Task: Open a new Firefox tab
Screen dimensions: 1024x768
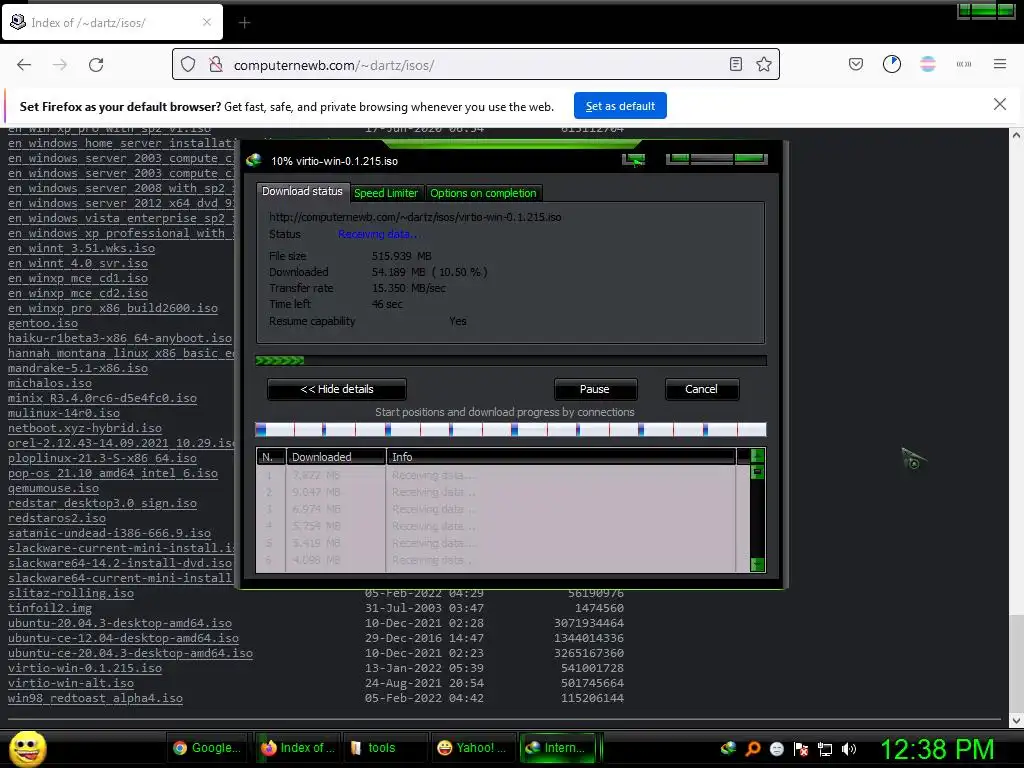Action: (244, 23)
